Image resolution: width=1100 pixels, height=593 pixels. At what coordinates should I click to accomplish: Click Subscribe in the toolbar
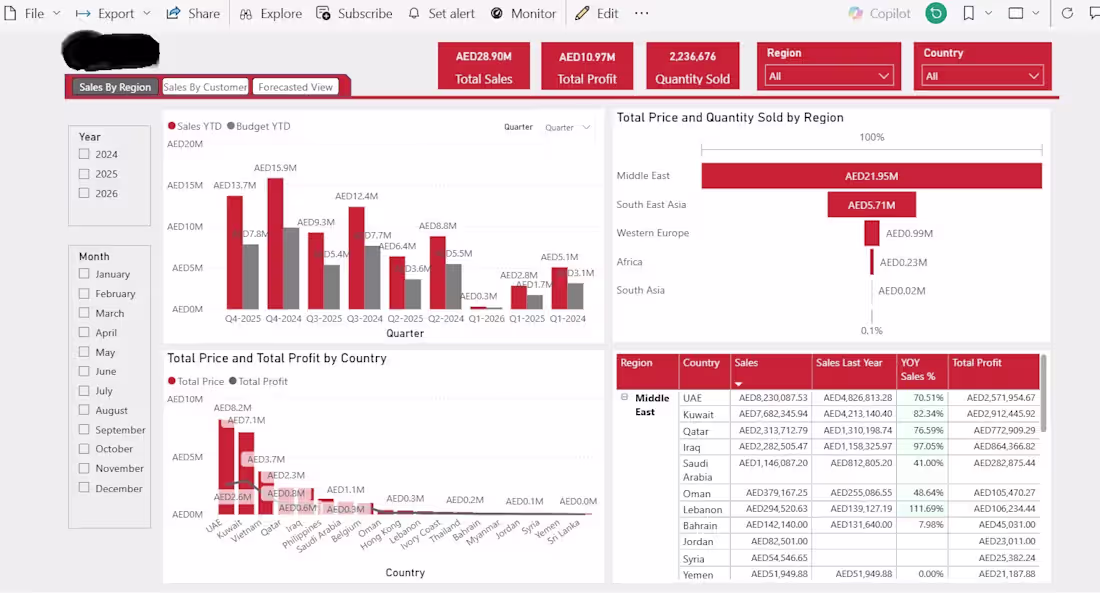pyautogui.click(x=354, y=13)
